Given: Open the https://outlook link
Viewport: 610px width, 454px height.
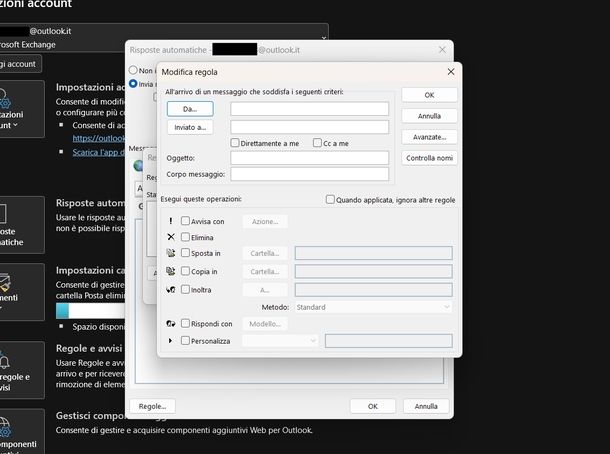Looking at the screenshot, I should click(99, 138).
